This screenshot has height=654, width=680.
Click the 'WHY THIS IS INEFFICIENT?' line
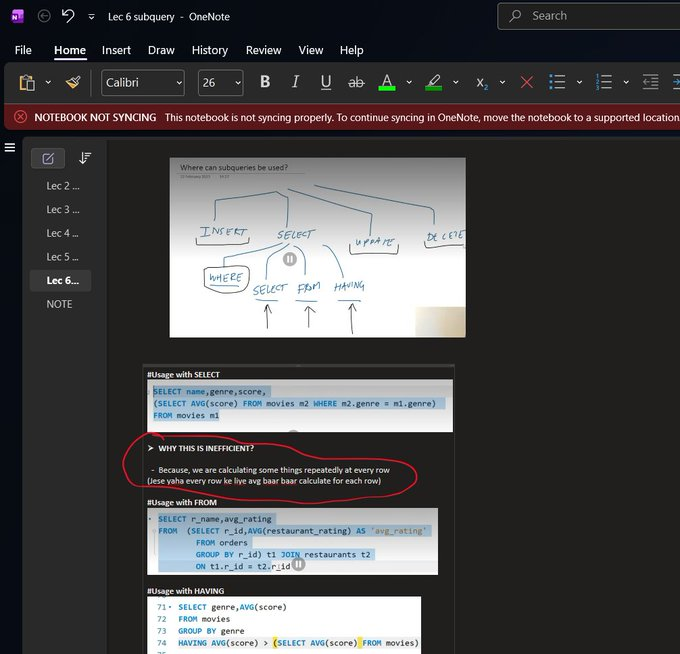coord(206,448)
